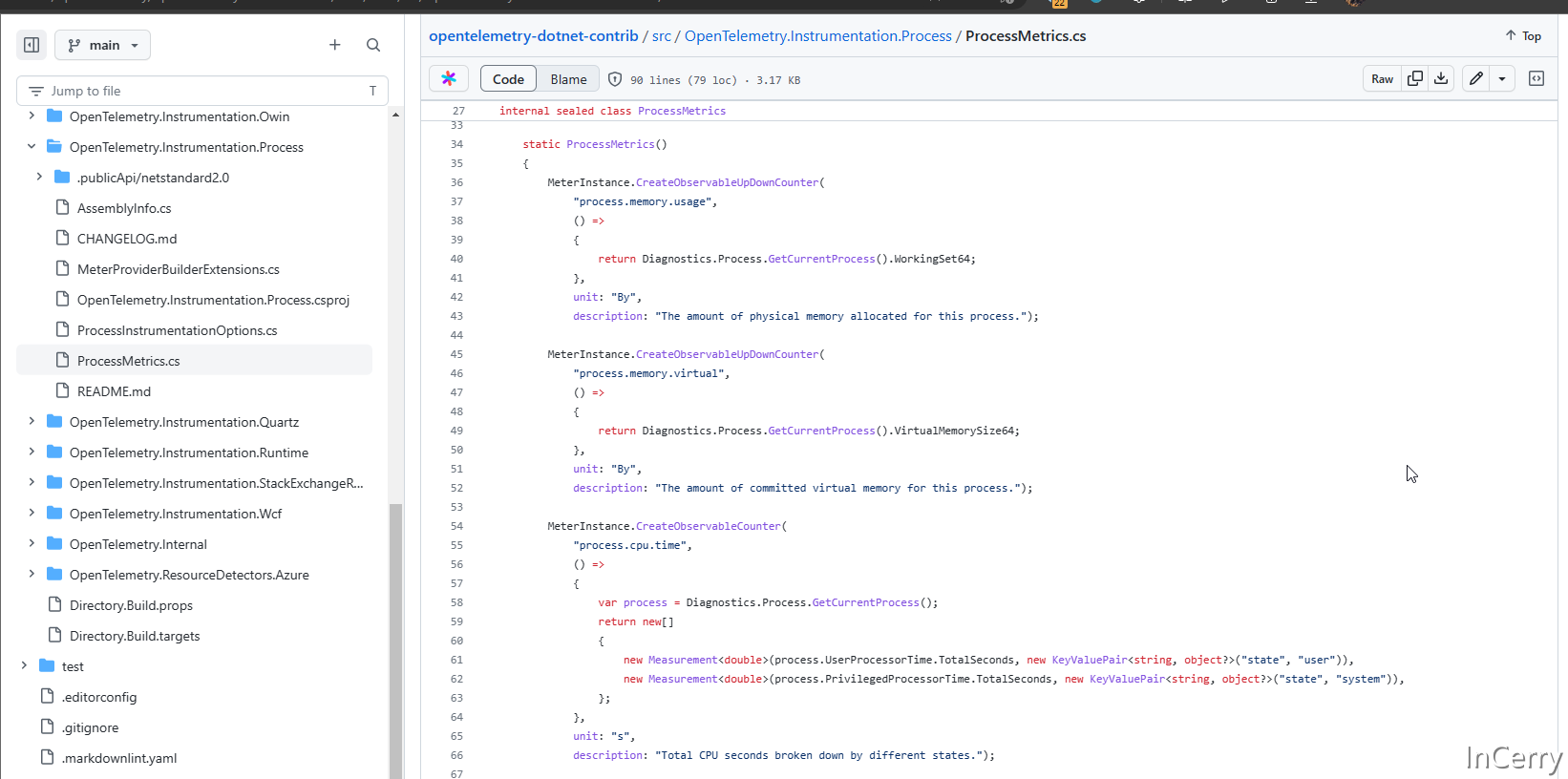Expand the OpenTelemetry.Instrumentation.Quartz folder
The image size is (1568, 779).
point(32,422)
